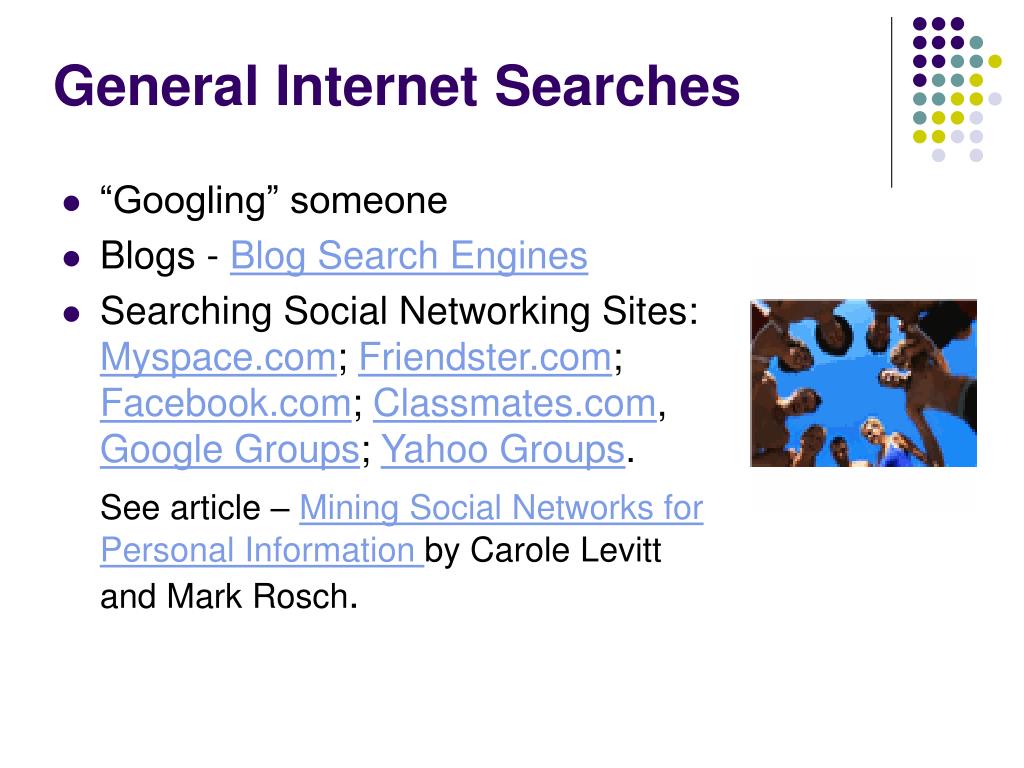Click the bullet beside Blogs
The height and width of the screenshot is (768, 1024).
(72, 259)
